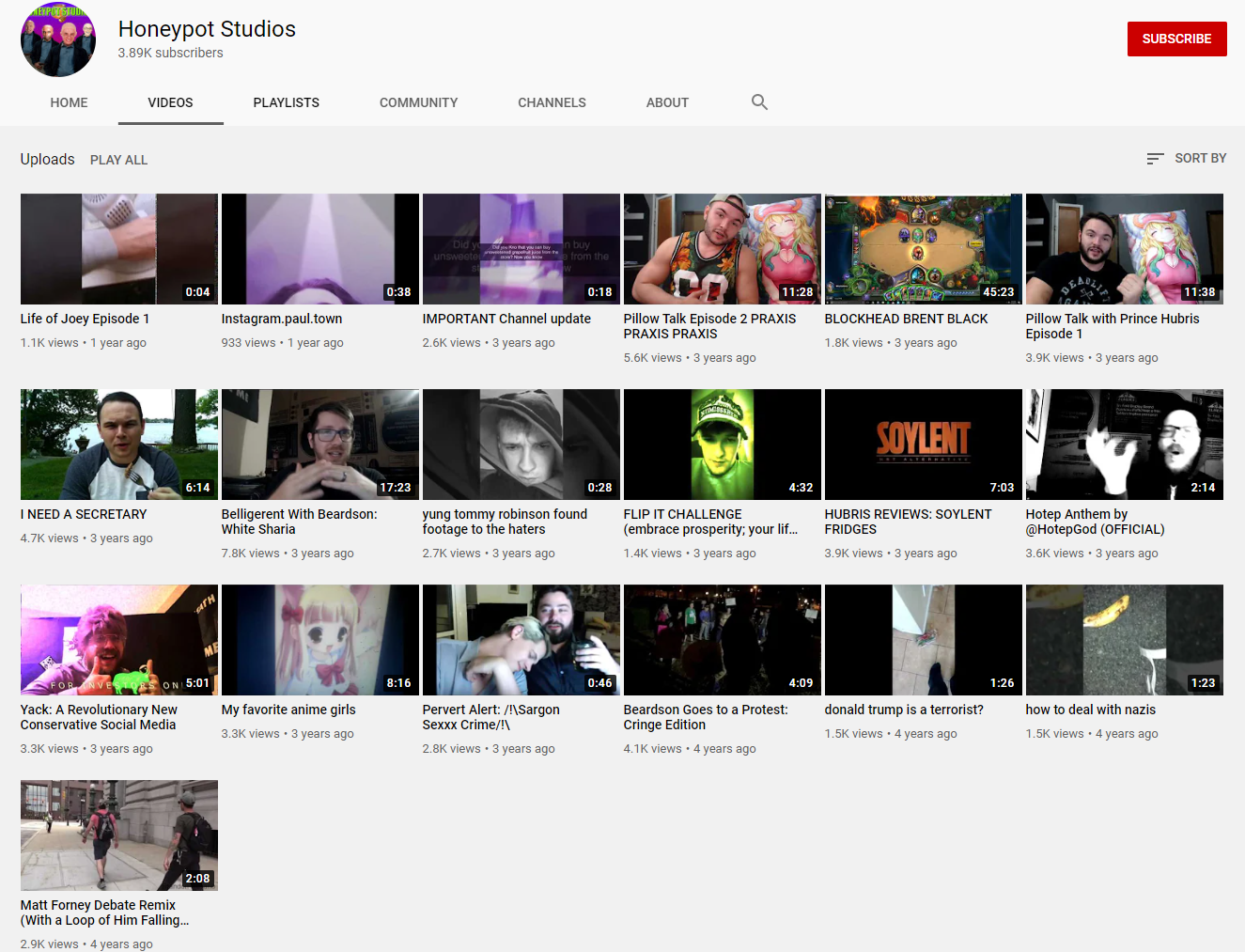Open the Instagram.paul.town video thumbnail
1245x952 pixels.
(x=320, y=249)
